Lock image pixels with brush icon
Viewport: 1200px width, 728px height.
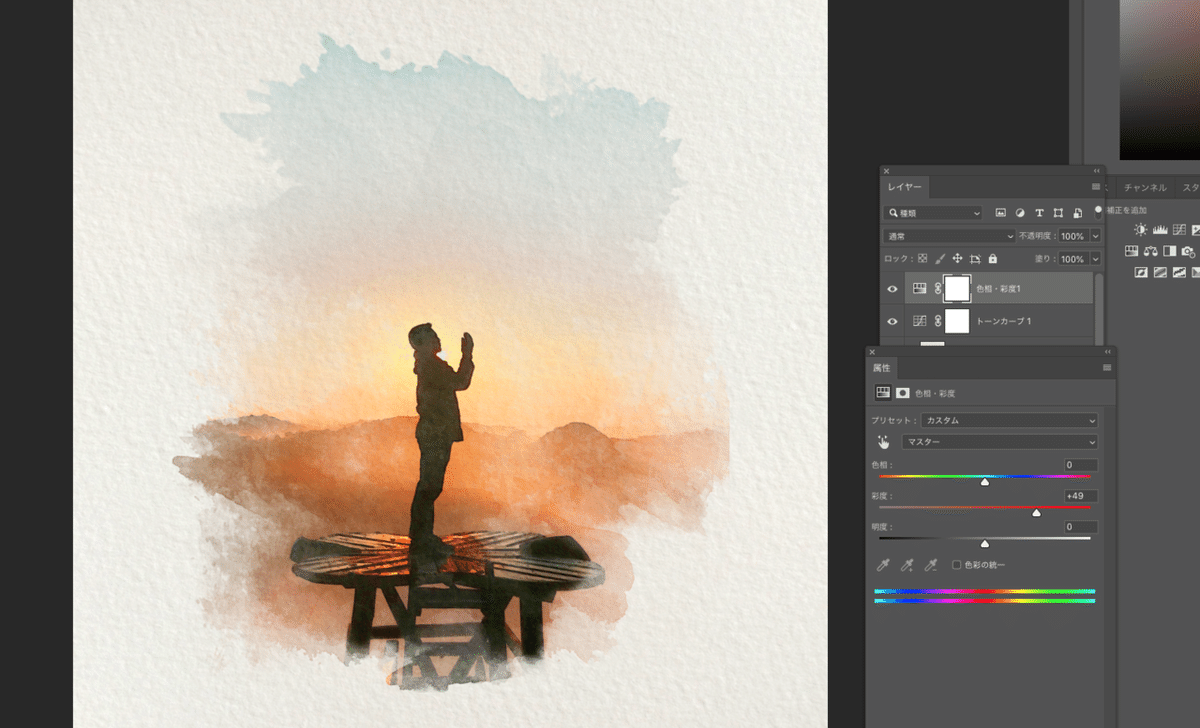[x=940, y=258]
